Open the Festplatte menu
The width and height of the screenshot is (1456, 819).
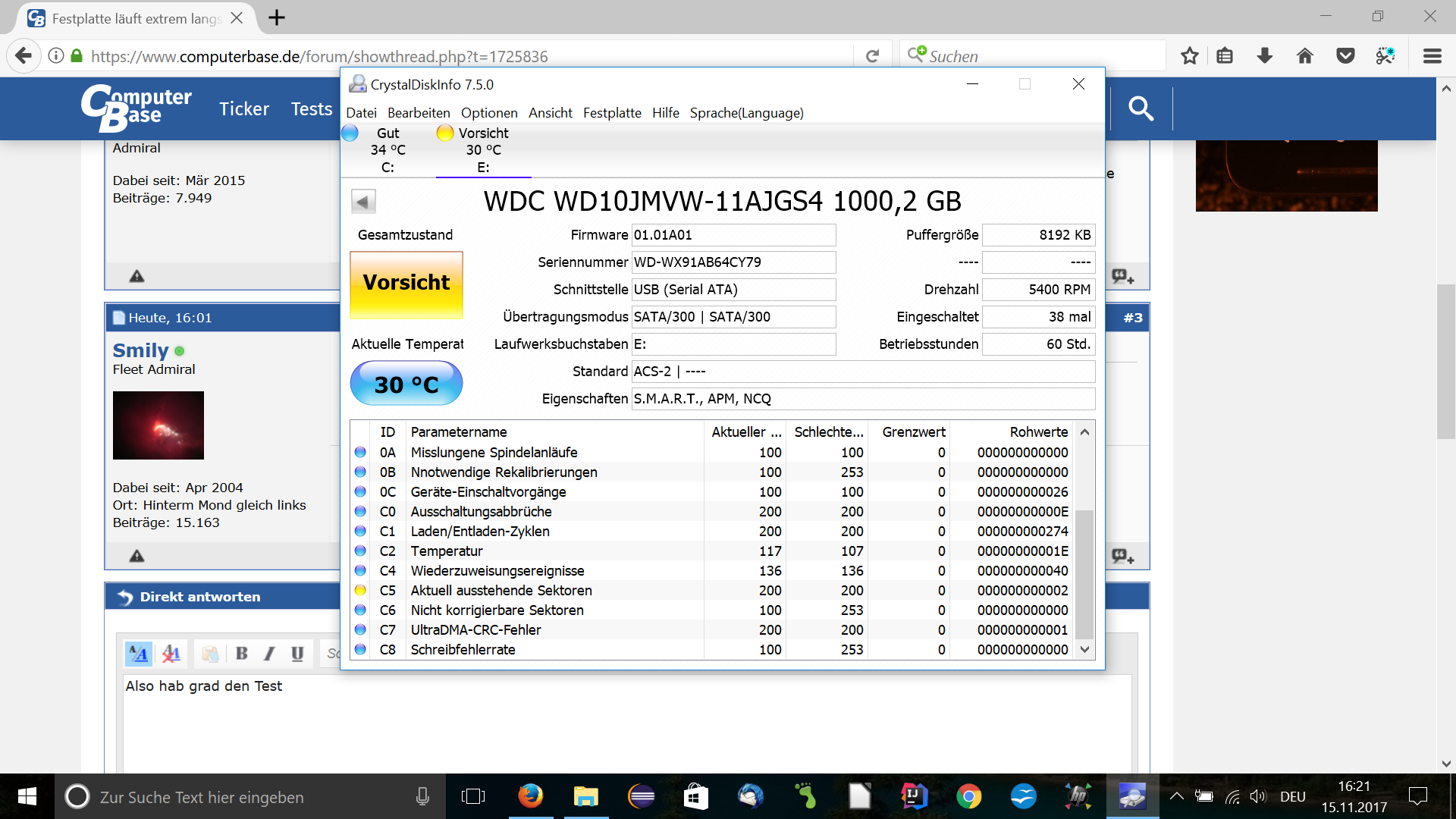[x=612, y=113]
